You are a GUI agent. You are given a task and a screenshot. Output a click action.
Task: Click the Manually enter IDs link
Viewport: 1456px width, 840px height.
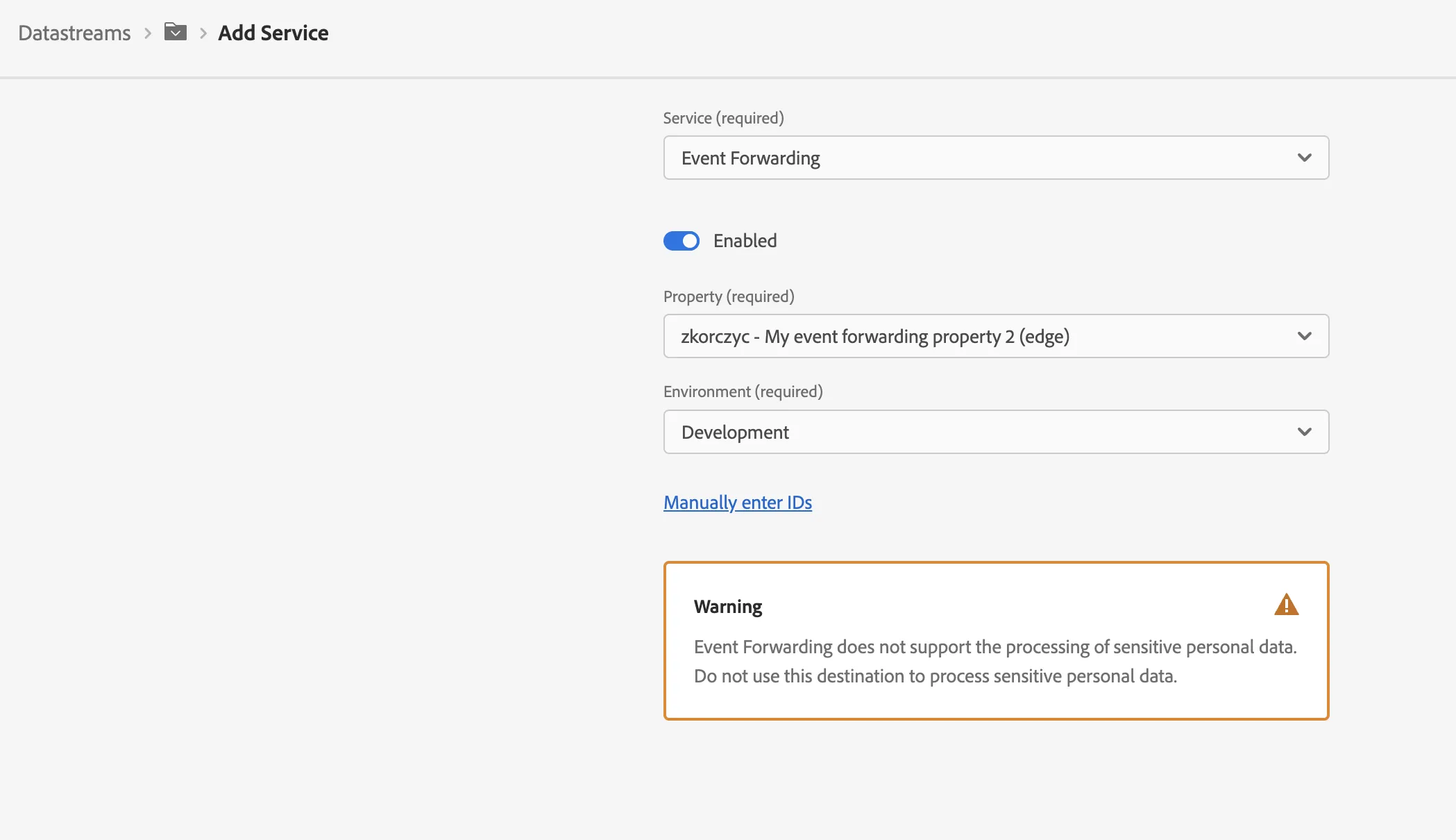tap(738, 502)
